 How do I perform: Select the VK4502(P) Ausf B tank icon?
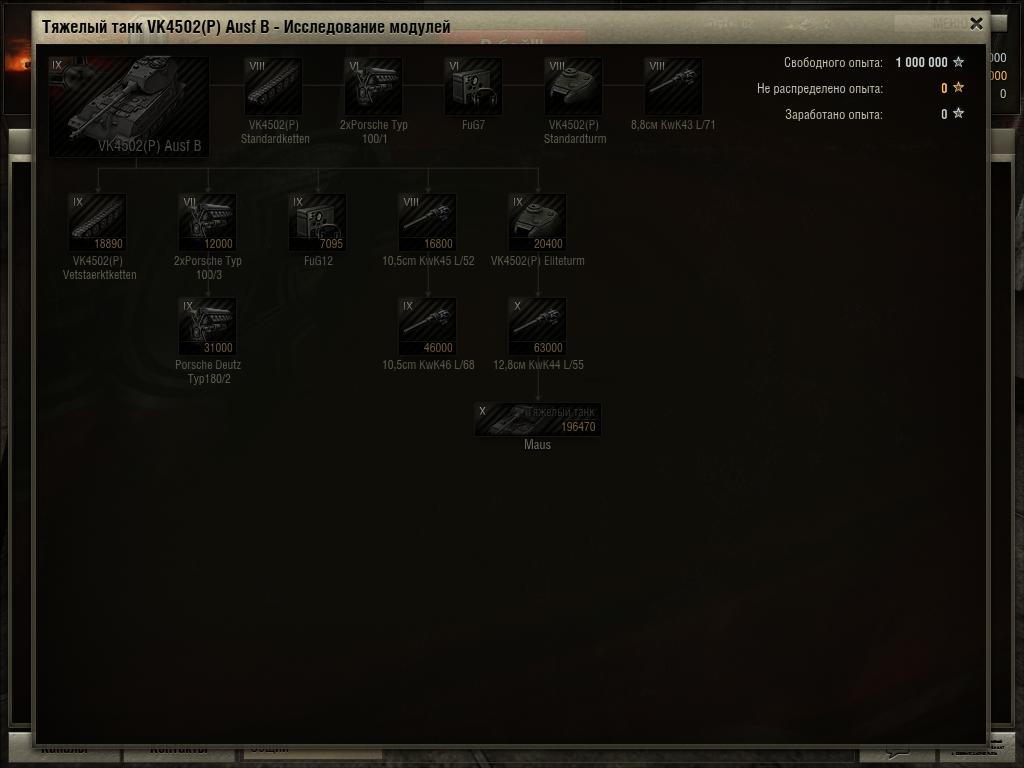point(129,106)
